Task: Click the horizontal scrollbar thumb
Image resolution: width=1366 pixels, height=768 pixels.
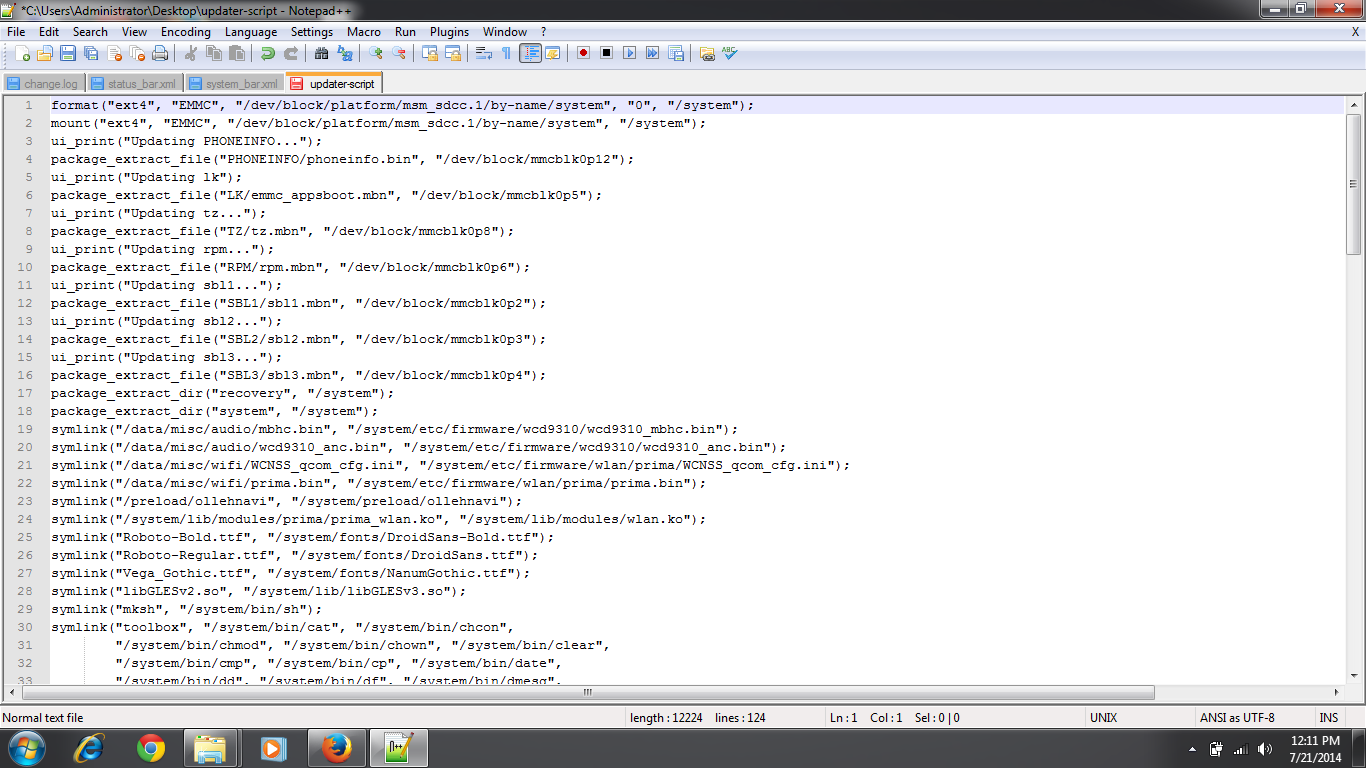Action: click(588, 692)
